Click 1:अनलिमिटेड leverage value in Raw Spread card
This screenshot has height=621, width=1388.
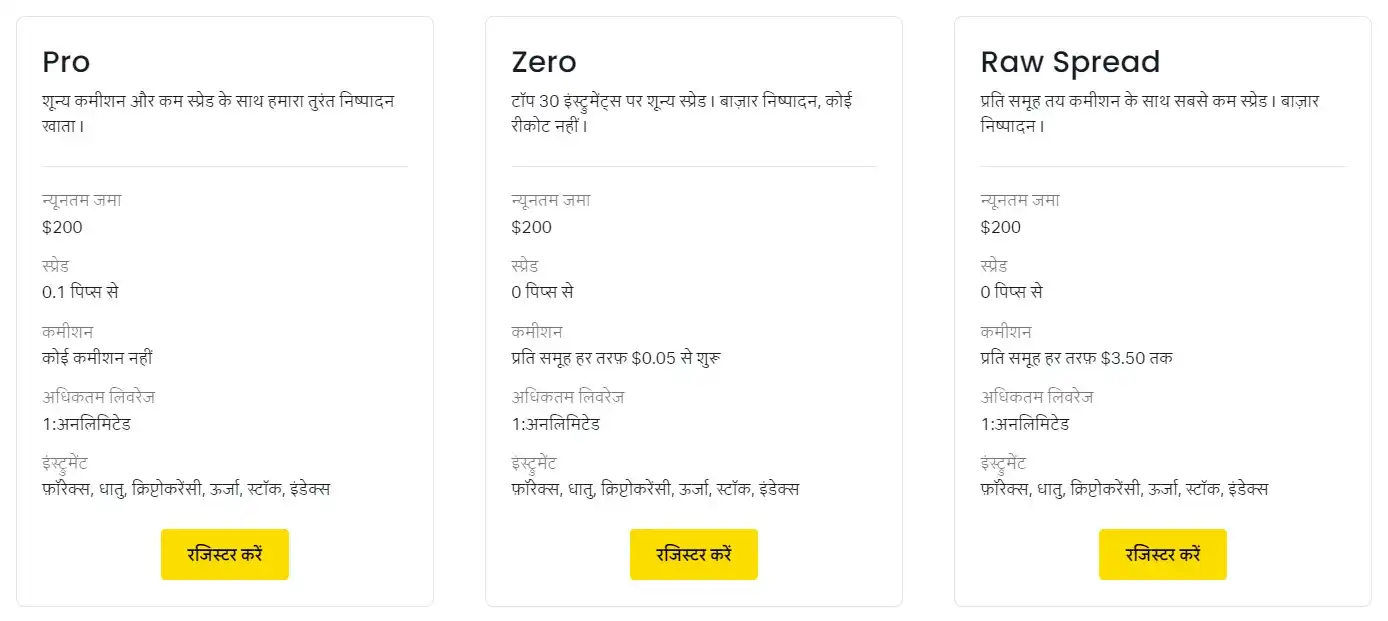pyautogui.click(x=1025, y=423)
